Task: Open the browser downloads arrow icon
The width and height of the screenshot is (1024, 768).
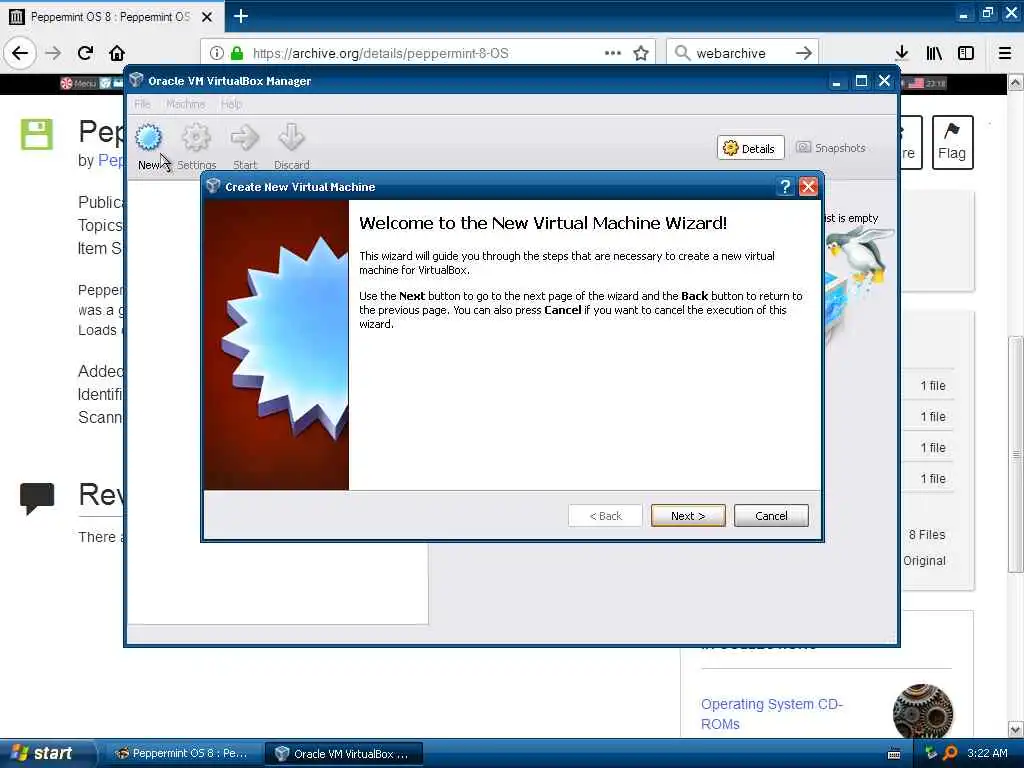Action: [902, 53]
